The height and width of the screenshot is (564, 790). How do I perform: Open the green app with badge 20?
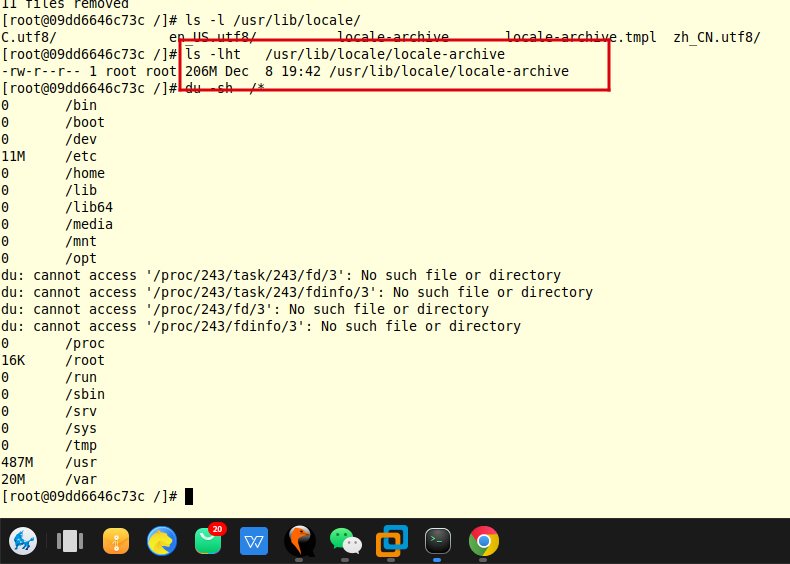[208, 541]
